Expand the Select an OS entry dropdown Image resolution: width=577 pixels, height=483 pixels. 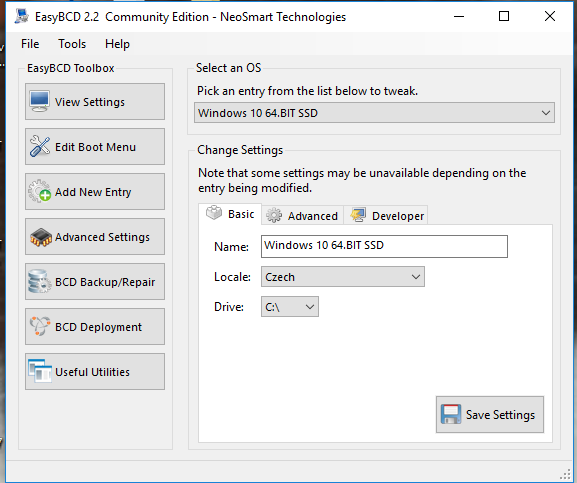[x=374, y=113]
